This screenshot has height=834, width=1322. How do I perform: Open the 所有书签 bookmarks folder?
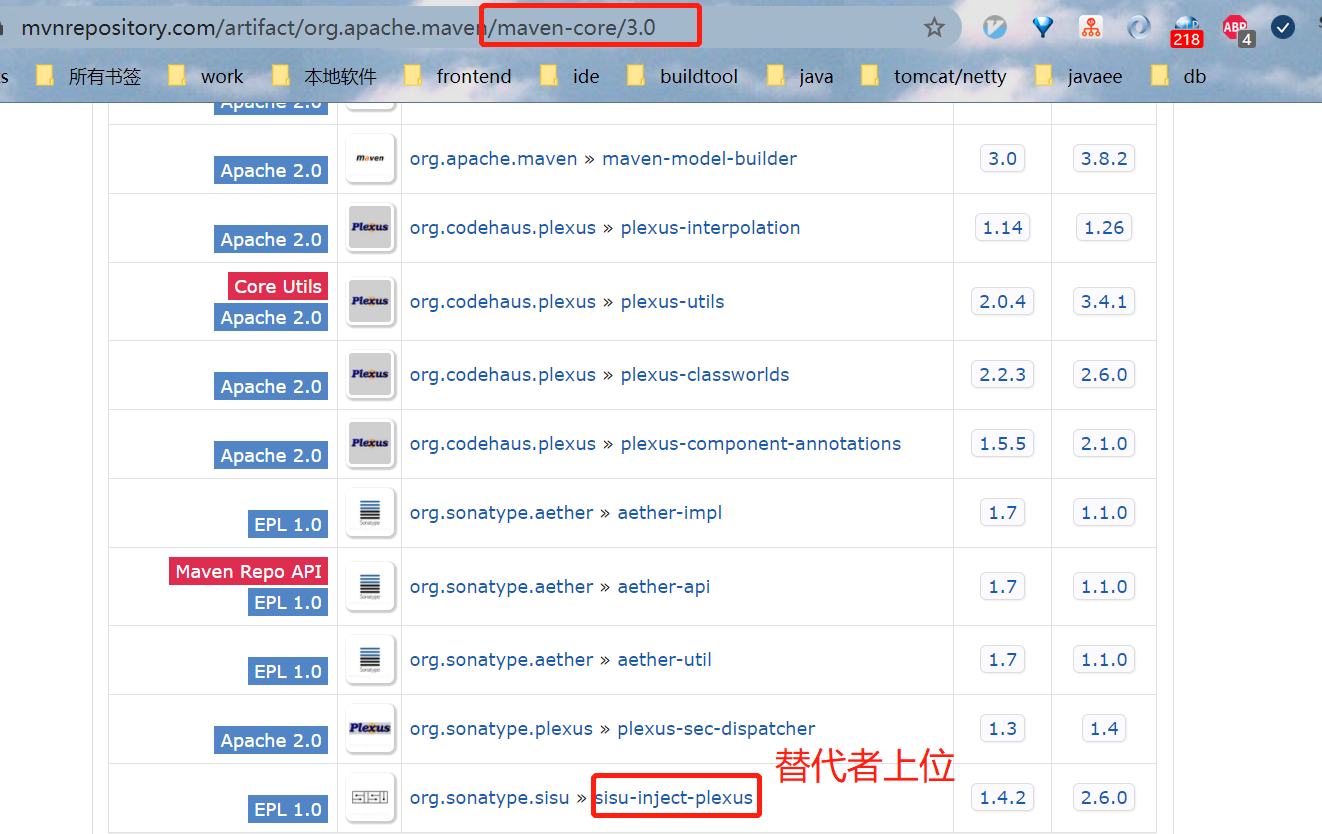coord(89,76)
